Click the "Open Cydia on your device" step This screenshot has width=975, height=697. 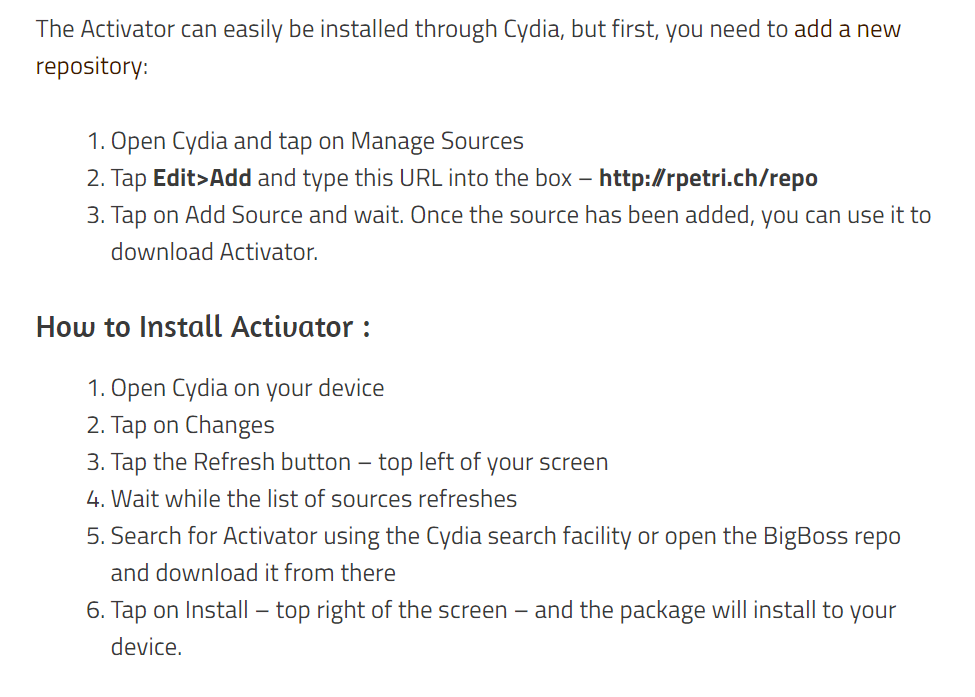247,388
